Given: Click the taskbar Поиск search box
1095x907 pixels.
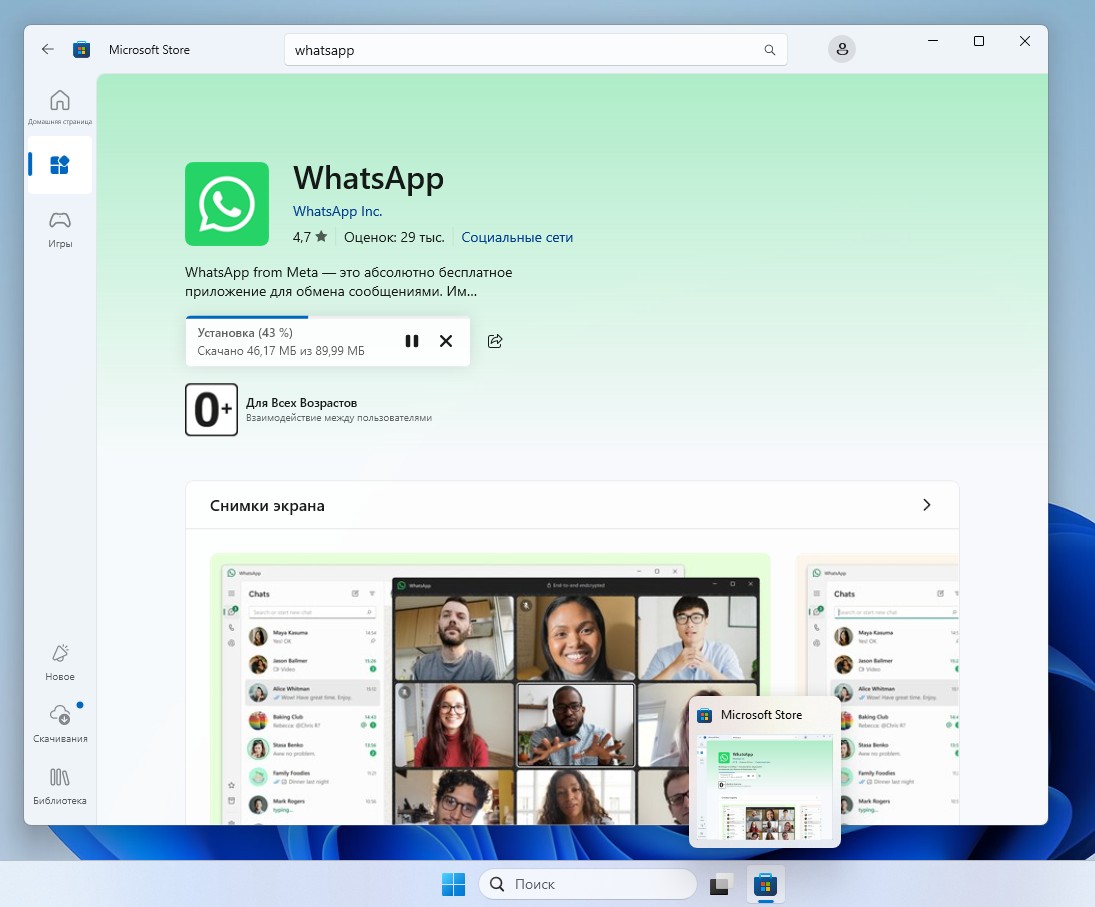Looking at the screenshot, I should pos(588,885).
